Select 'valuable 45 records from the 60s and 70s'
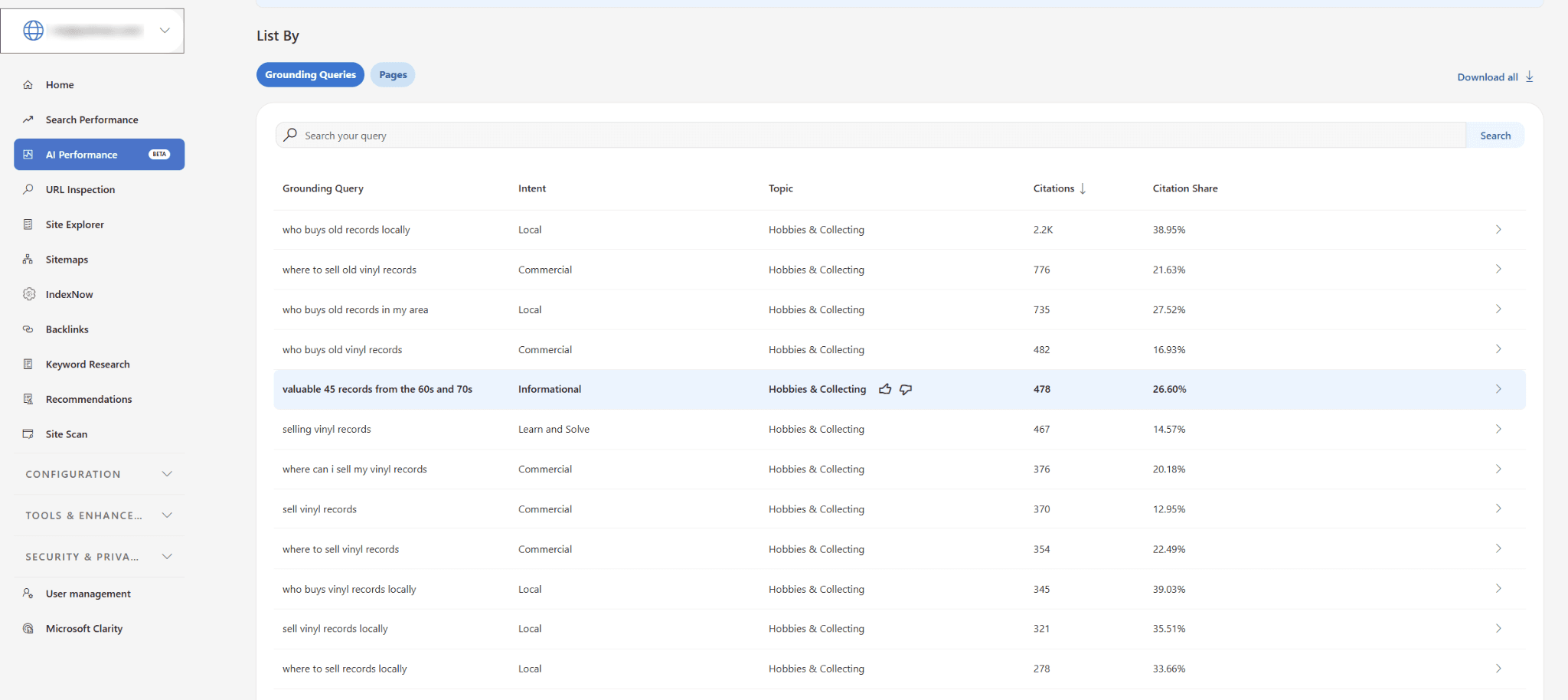Screen dimensions: 1568x700 click(377, 389)
